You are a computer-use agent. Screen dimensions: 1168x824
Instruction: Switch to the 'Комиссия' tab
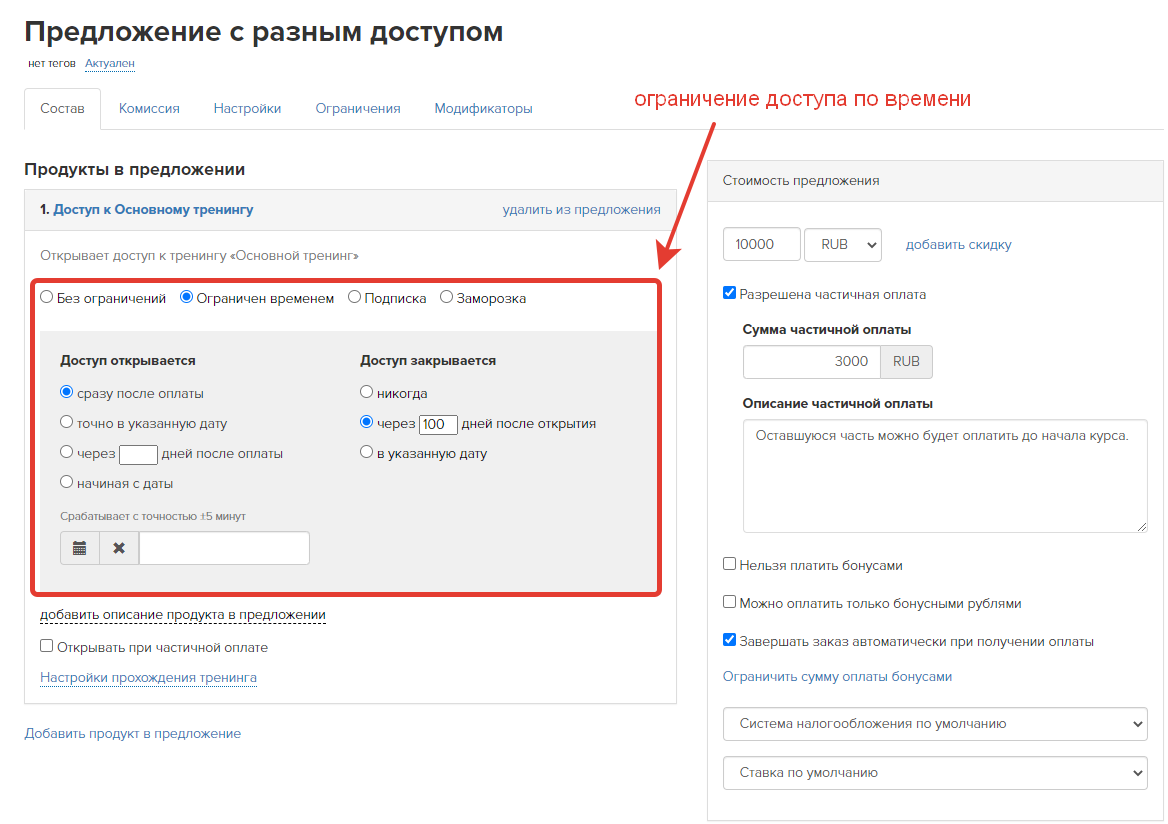149,109
